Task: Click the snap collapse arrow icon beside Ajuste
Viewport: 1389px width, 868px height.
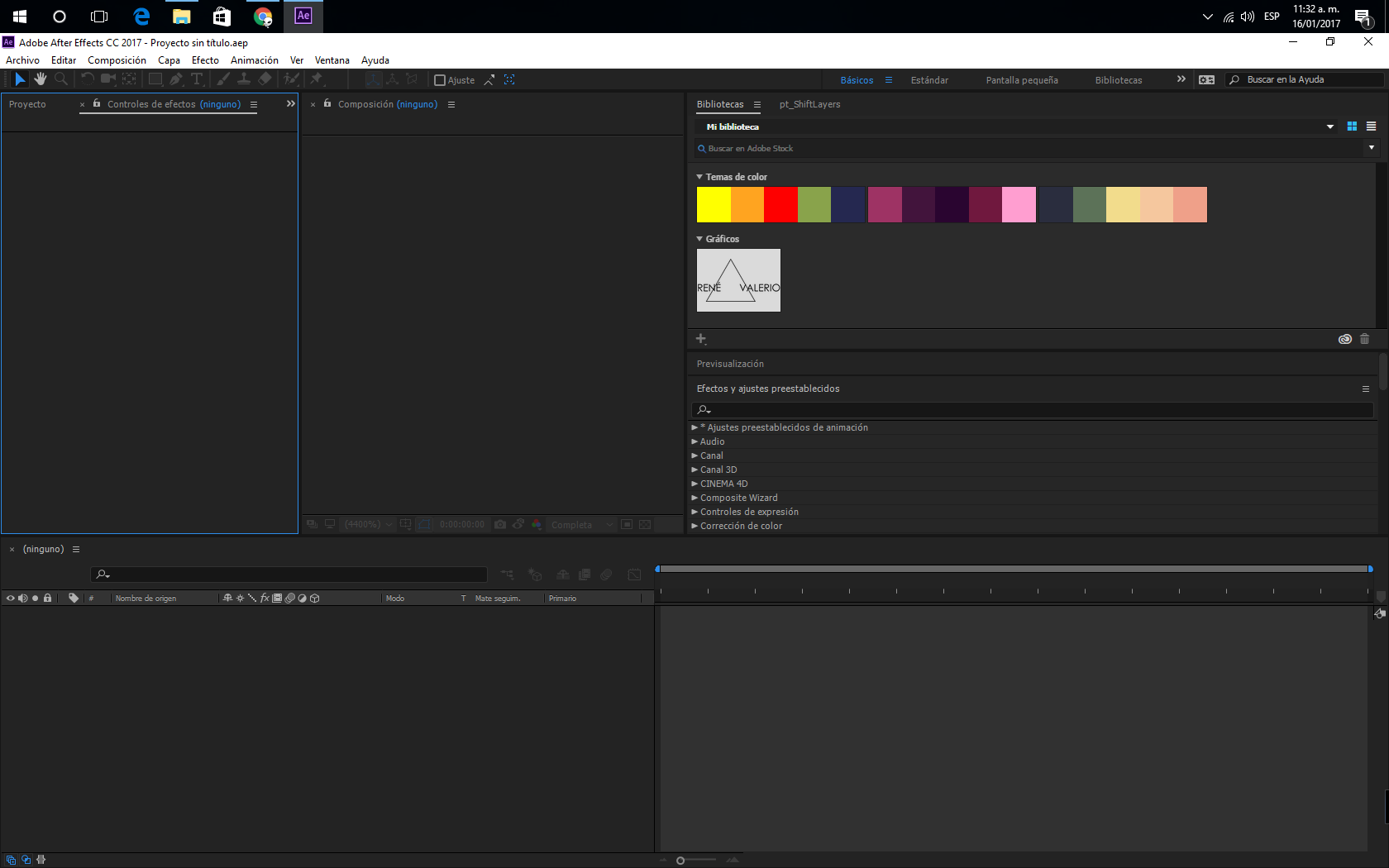Action: coord(489,80)
